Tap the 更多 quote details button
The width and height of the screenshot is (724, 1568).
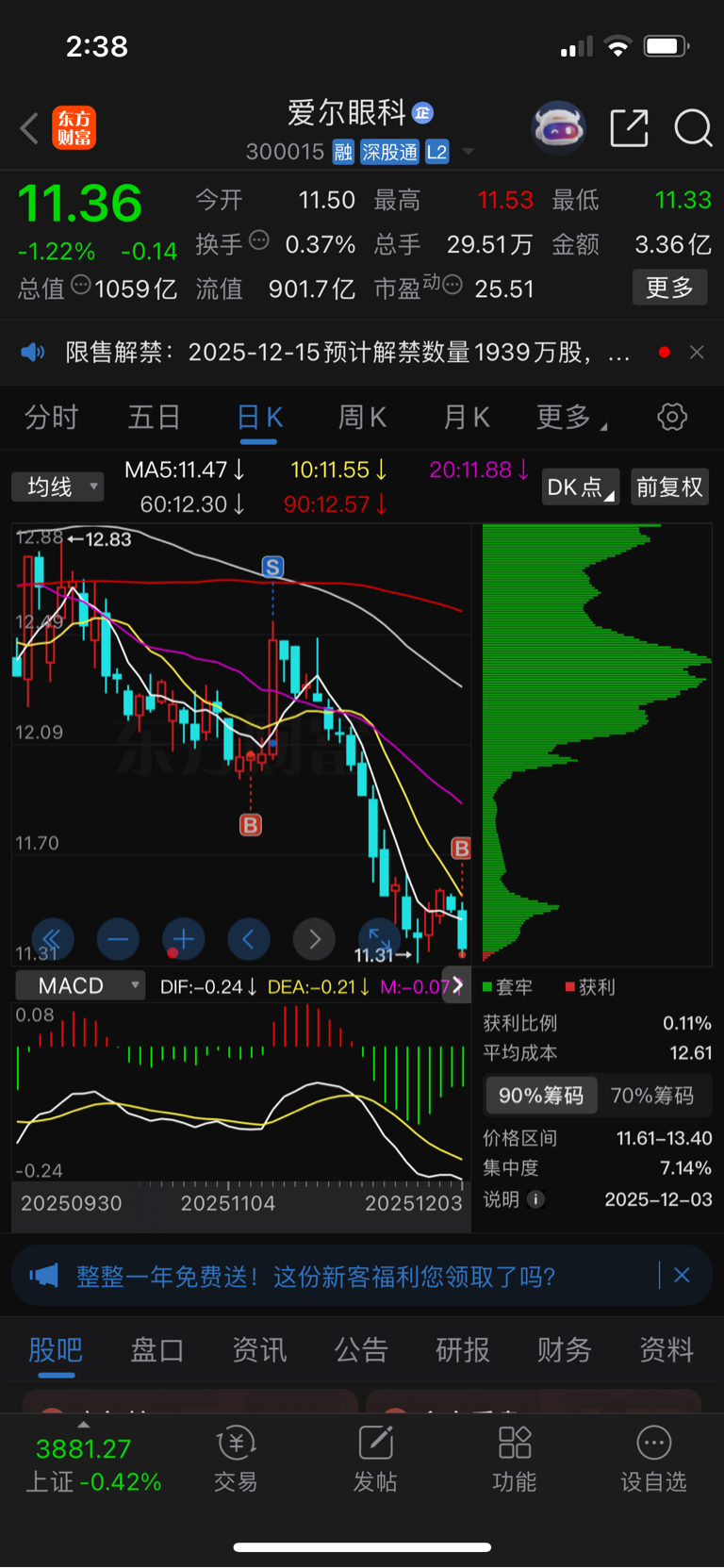669,288
